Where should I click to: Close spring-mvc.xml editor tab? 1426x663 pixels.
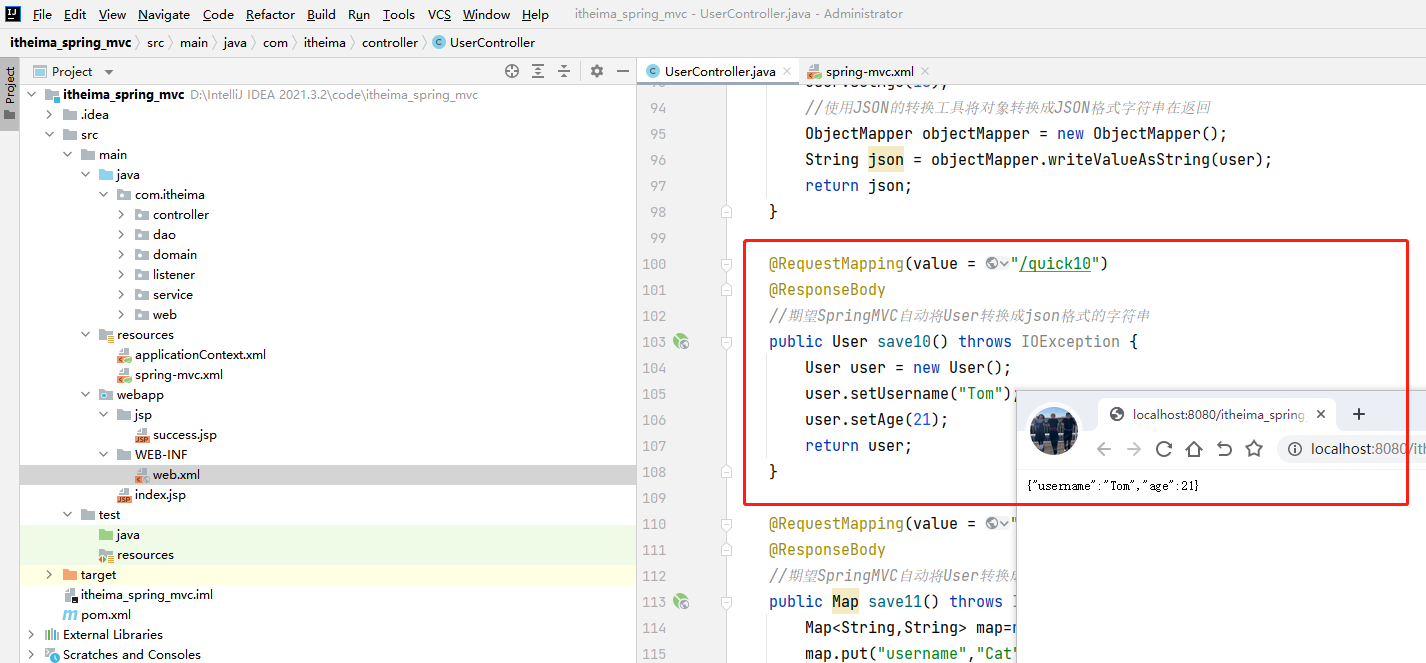coord(925,71)
